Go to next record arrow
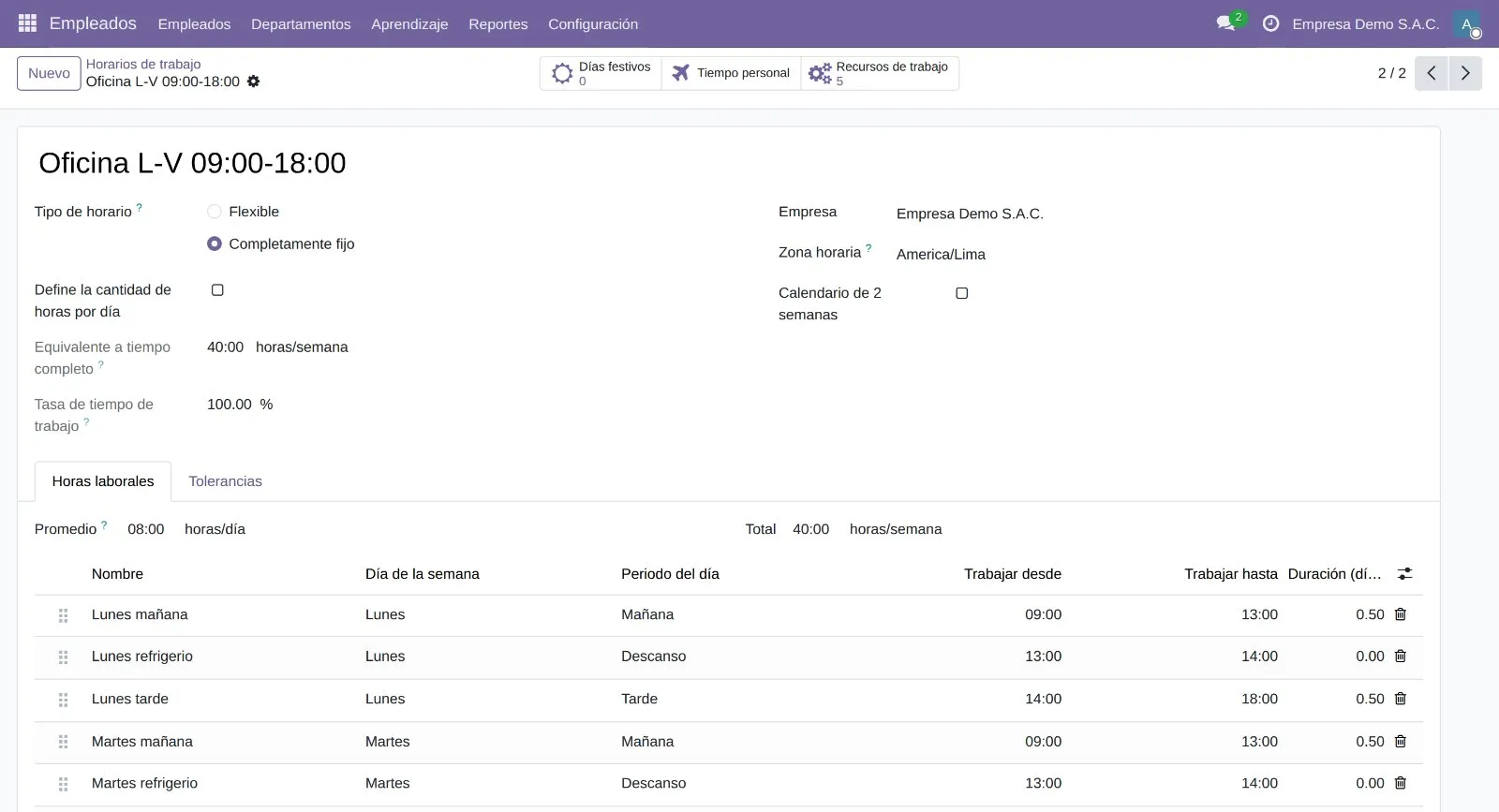This screenshot has height=812, width=1499. [x=1465, y=73]
